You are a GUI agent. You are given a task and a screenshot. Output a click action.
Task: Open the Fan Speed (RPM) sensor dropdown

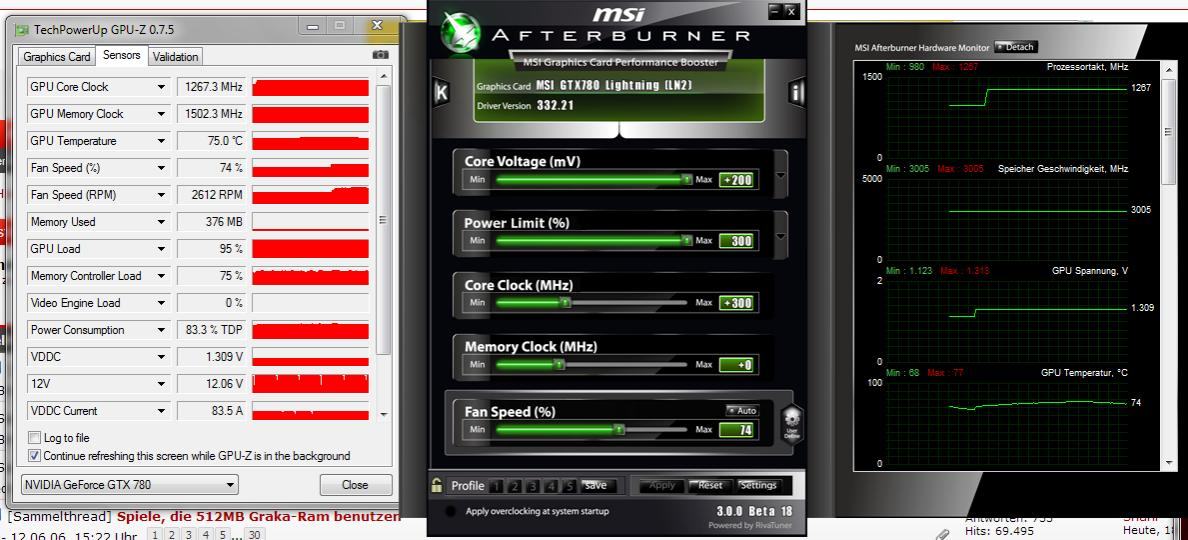pos(161,195)
